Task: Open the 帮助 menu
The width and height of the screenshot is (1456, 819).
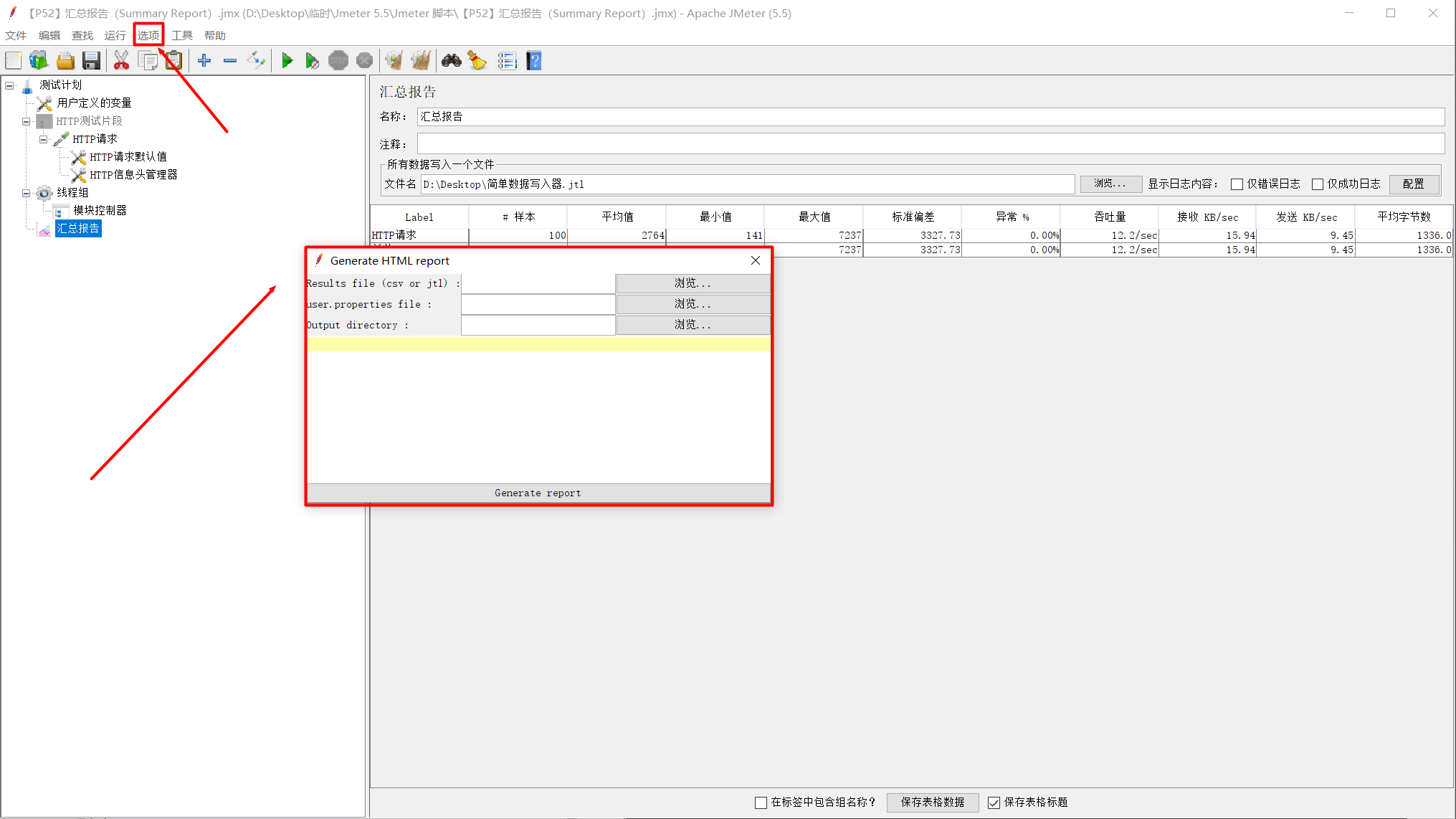Action: (215, 35)
